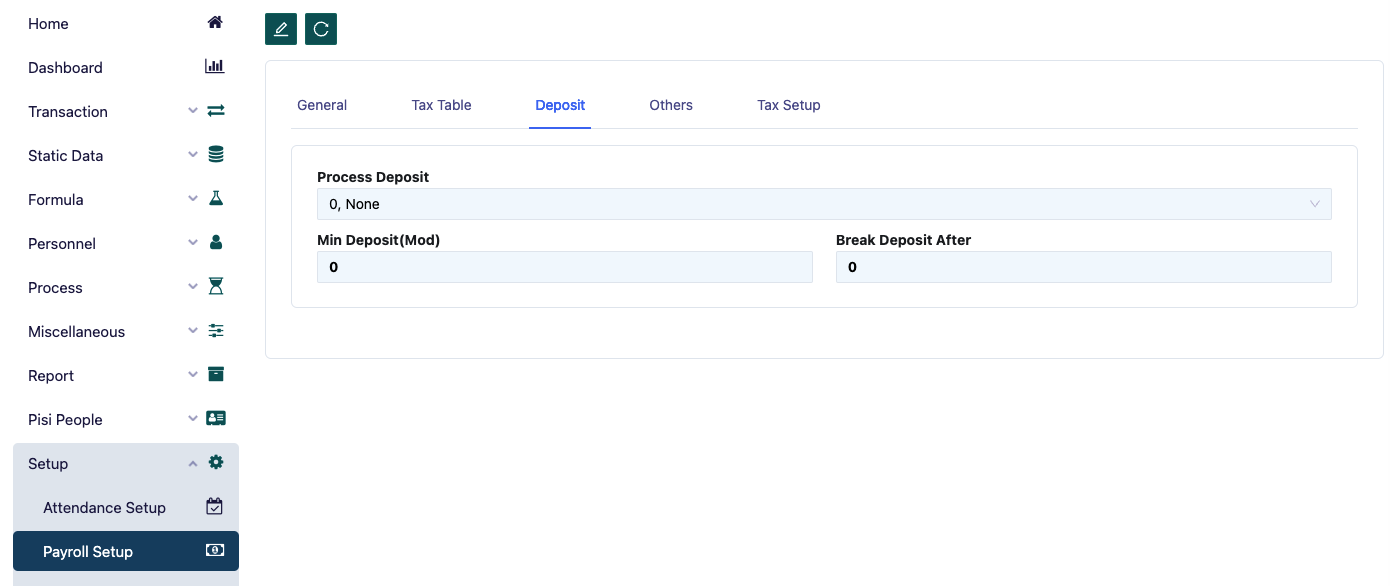The image size is (1390, 586).
Task: Open the General tab
Action: coord(322,105)
